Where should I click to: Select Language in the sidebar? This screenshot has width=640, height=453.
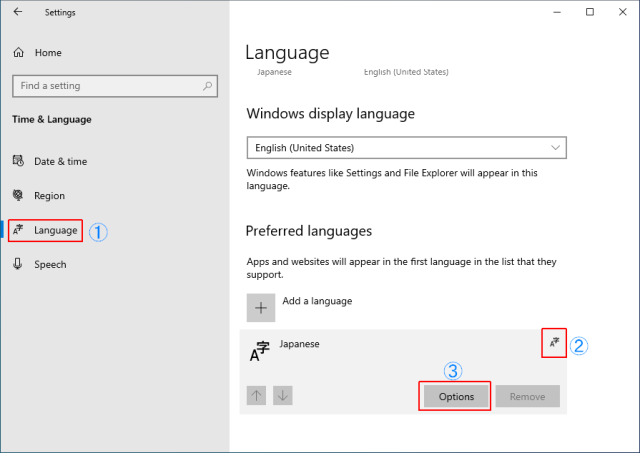[x=55, y=230]
